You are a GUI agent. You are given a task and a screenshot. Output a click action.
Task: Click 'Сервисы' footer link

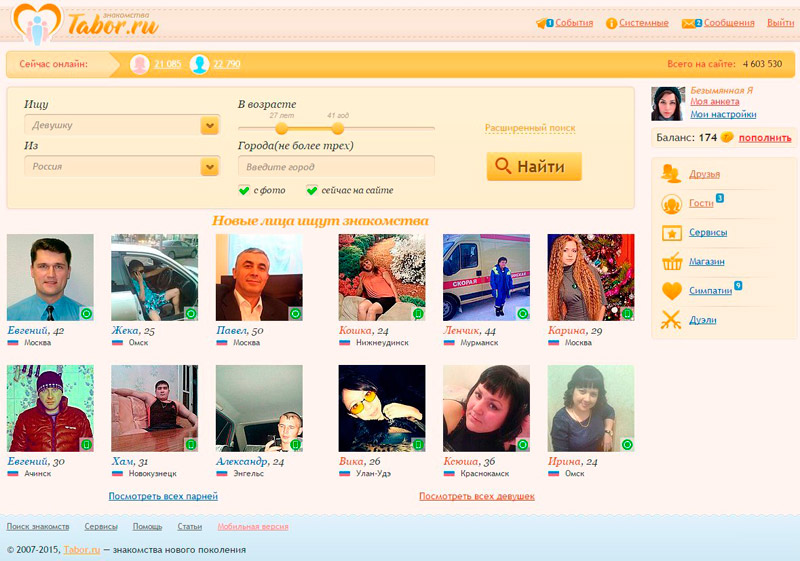pyautogui.click(x=101, y=526)
